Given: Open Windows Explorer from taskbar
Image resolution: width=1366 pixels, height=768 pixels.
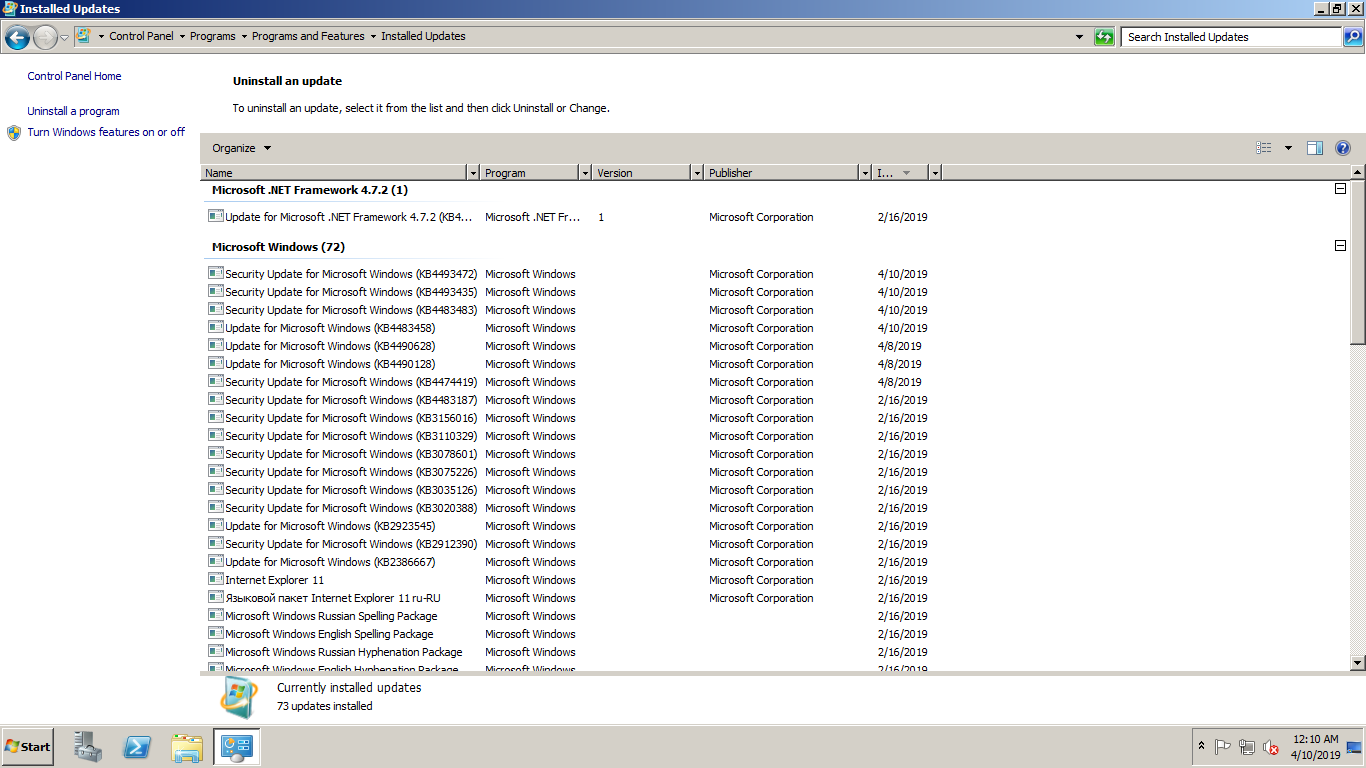Looking at the screenshot, I should pyautogui.click(x=187, y=746).
